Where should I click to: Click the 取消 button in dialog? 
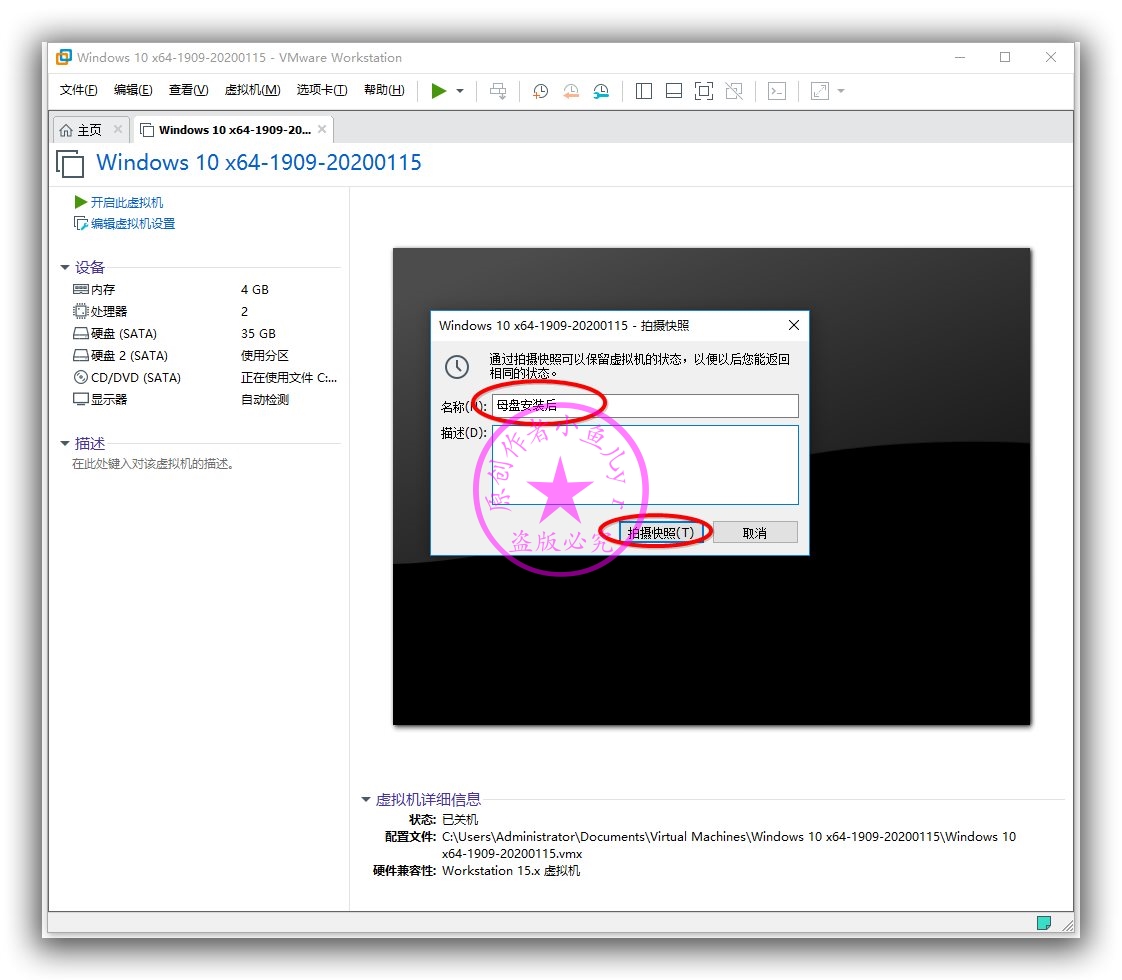pyautogui.click(x=755, y=533)
